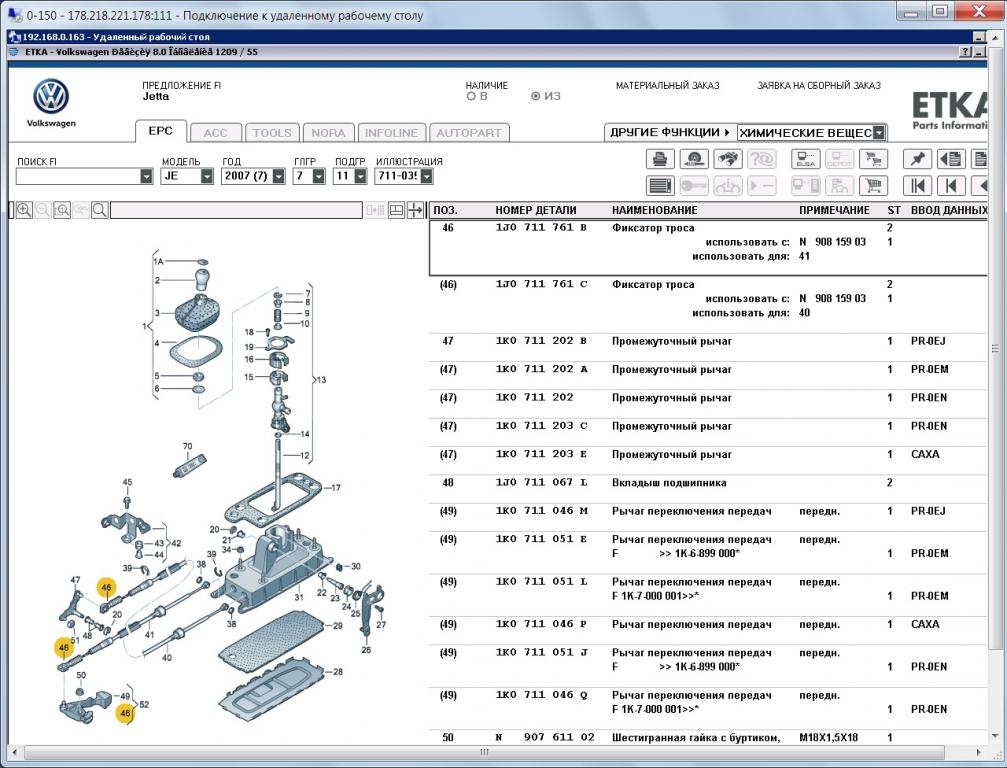The image size is (1007, 768).
Task: Select the 'В' availability radio button
Action: pos(471,96)
